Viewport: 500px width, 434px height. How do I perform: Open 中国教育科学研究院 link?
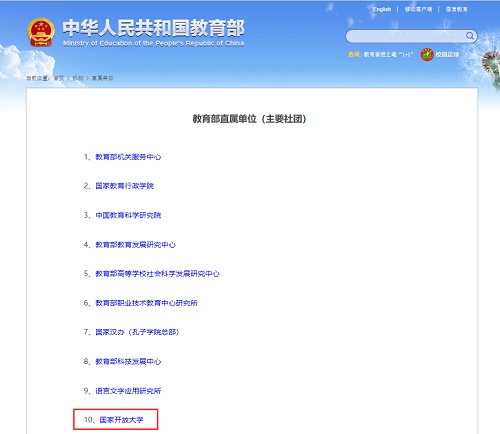(128, 215)
